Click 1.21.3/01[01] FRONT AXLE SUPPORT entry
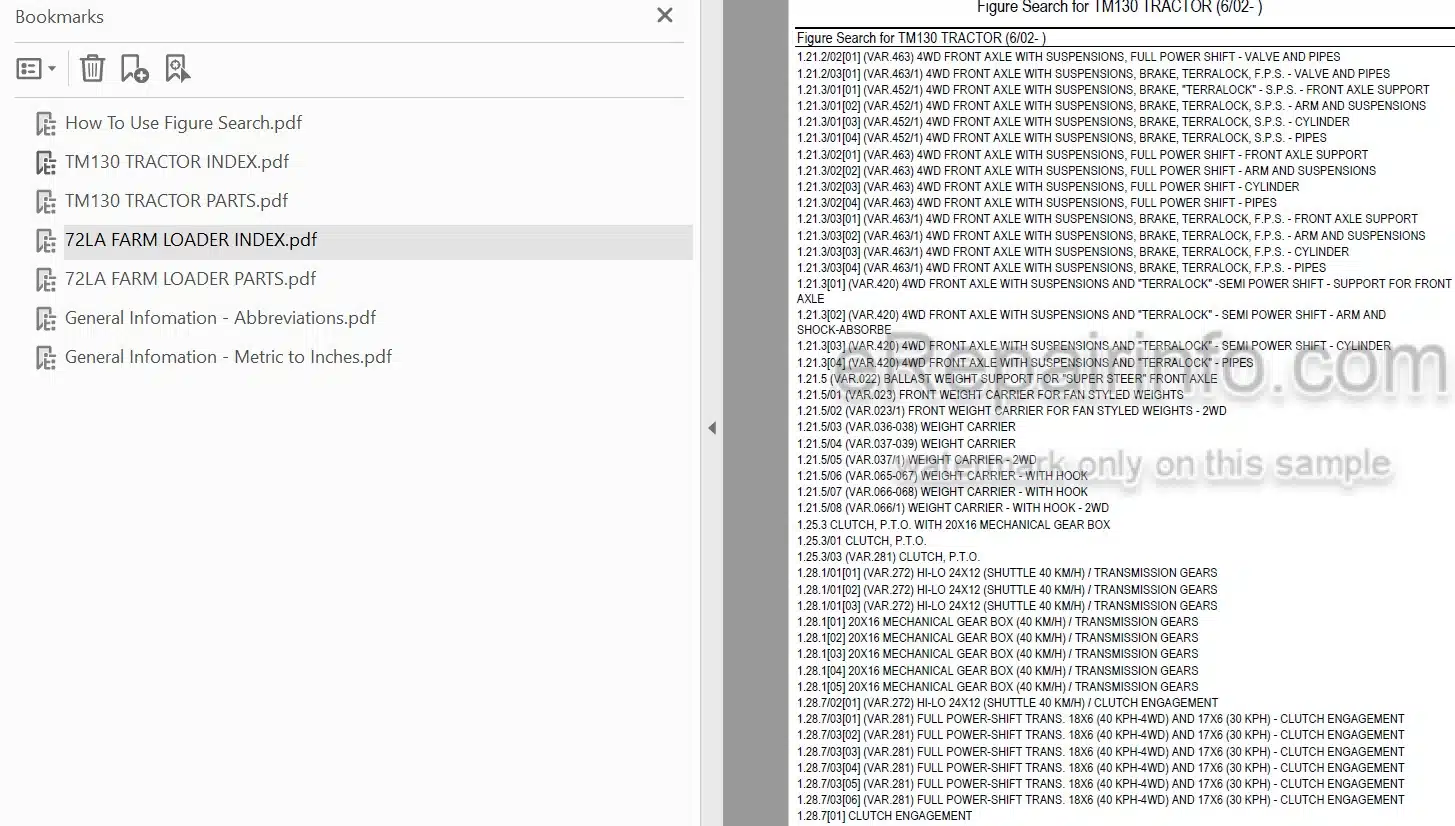Screen dimensions: 1455x826 [1113, 89]
